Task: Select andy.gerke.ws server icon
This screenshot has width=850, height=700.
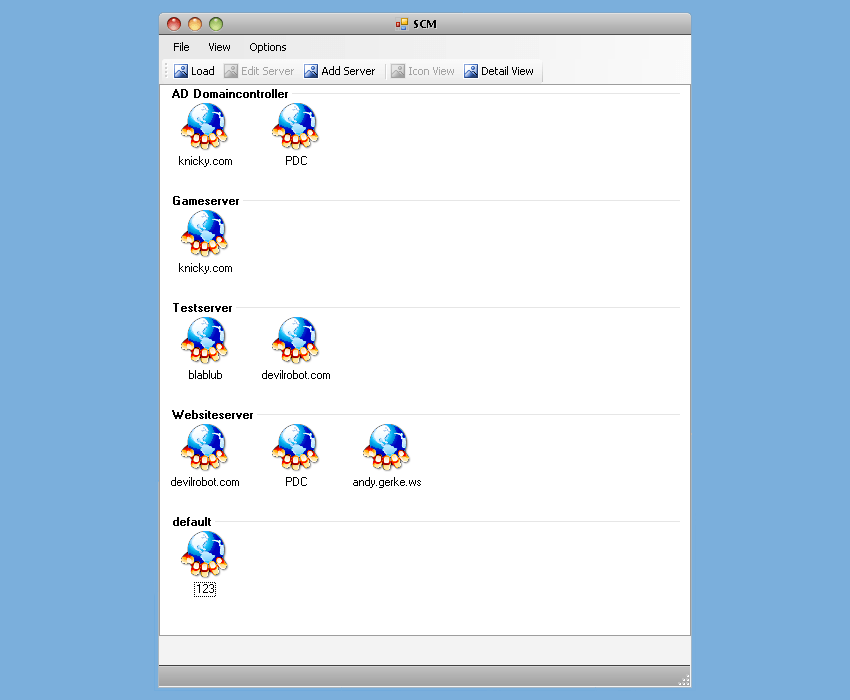Action: [387, 447]
